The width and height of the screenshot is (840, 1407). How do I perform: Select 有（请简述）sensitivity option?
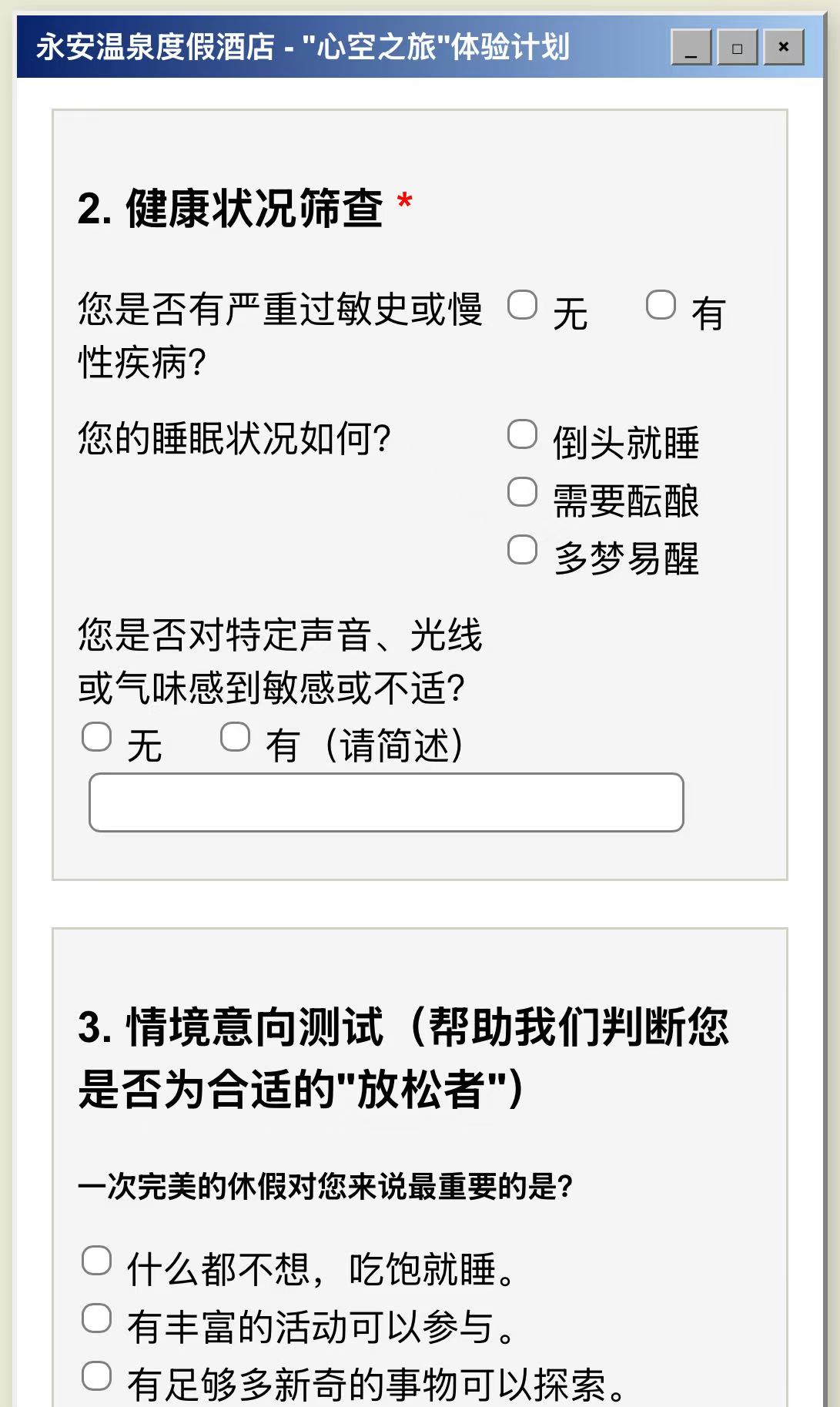(x=235, y=737)
